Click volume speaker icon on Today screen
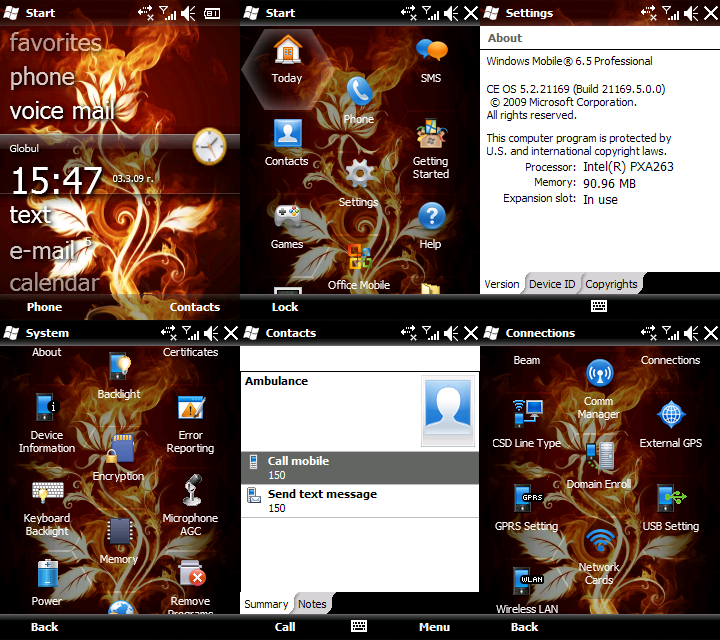This screenshot has width=720, height=640. pyautogui.click(x=188, y=13)
